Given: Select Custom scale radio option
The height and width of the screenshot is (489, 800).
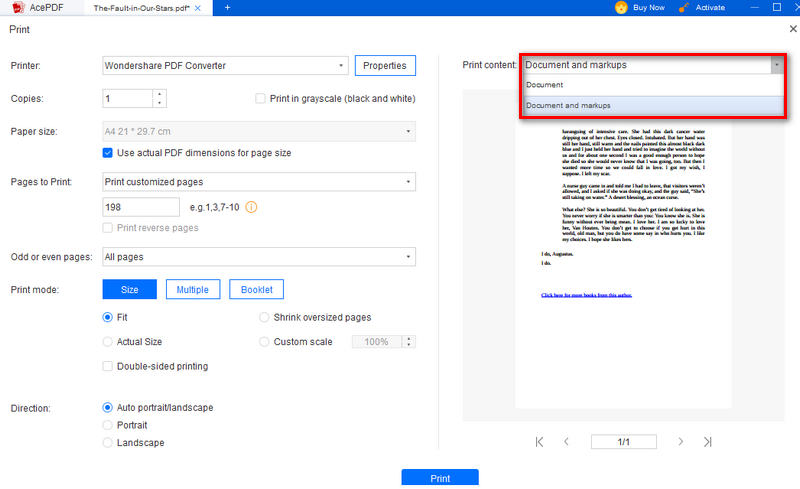Looking at the screenshot, I should tap(264, 341).
